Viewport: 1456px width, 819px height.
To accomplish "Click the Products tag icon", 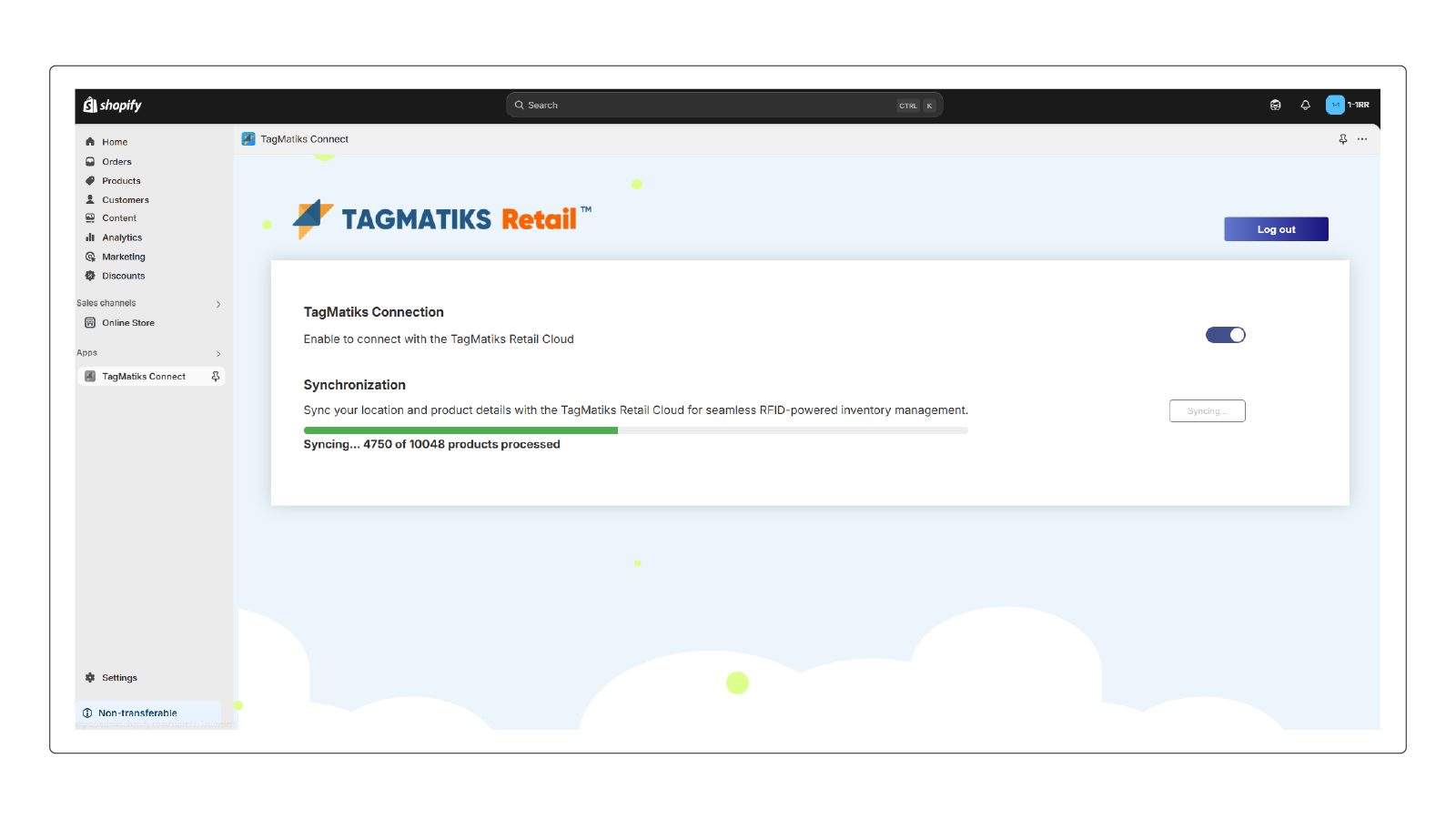I will tap(90, 181).
